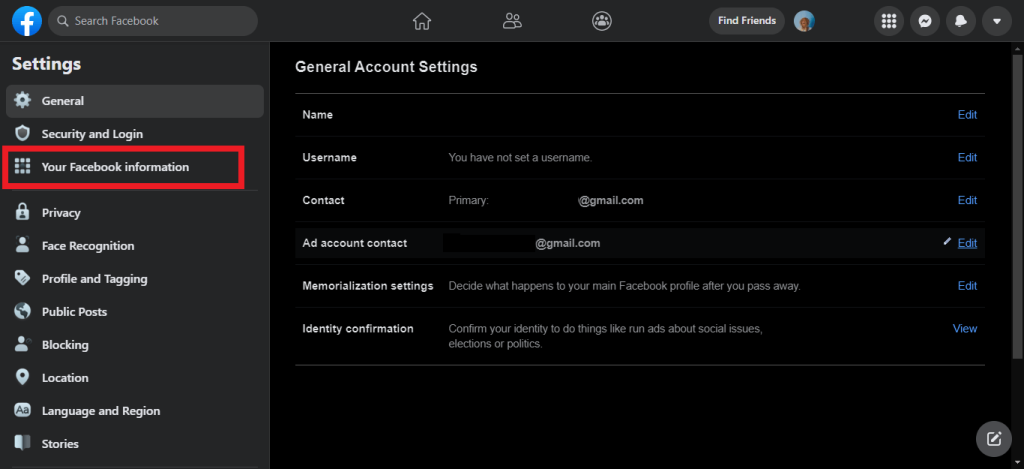Click the pencil icon beside Ad account Edit

pos(948,241)
